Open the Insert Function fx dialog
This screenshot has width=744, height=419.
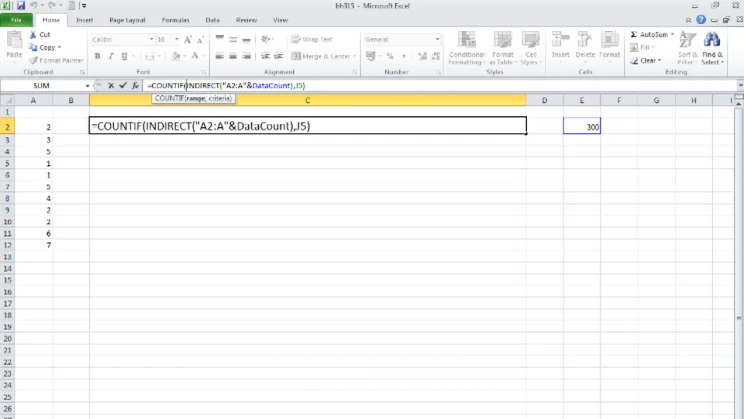tap(134, 86)
